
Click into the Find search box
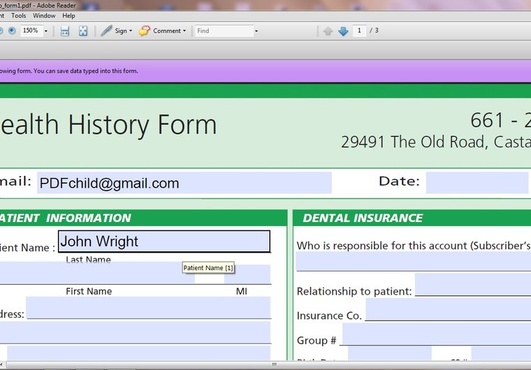[x=224, y=31]
